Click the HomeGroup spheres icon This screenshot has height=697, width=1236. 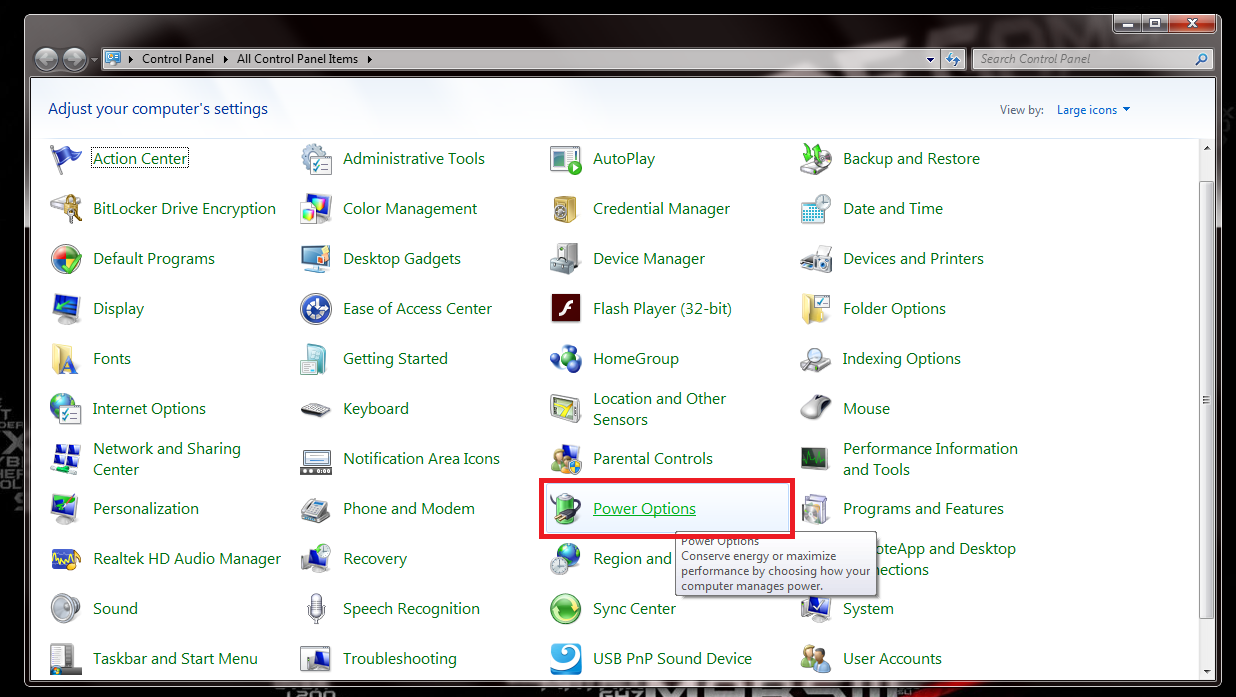tap(566, 359)
